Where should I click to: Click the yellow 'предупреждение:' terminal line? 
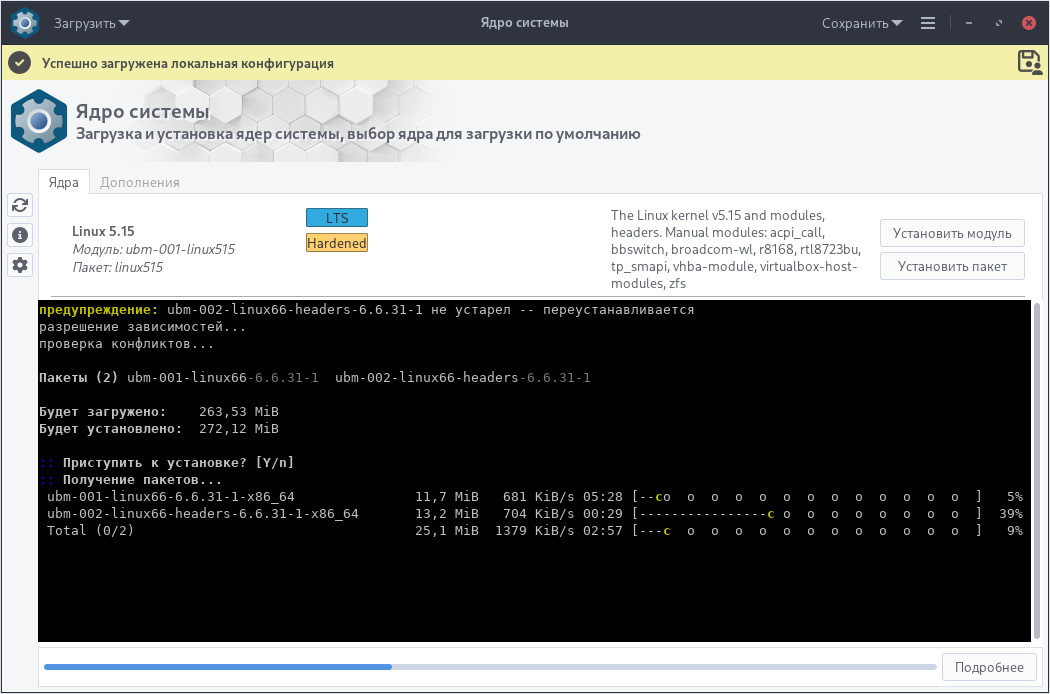coord(366,310)
